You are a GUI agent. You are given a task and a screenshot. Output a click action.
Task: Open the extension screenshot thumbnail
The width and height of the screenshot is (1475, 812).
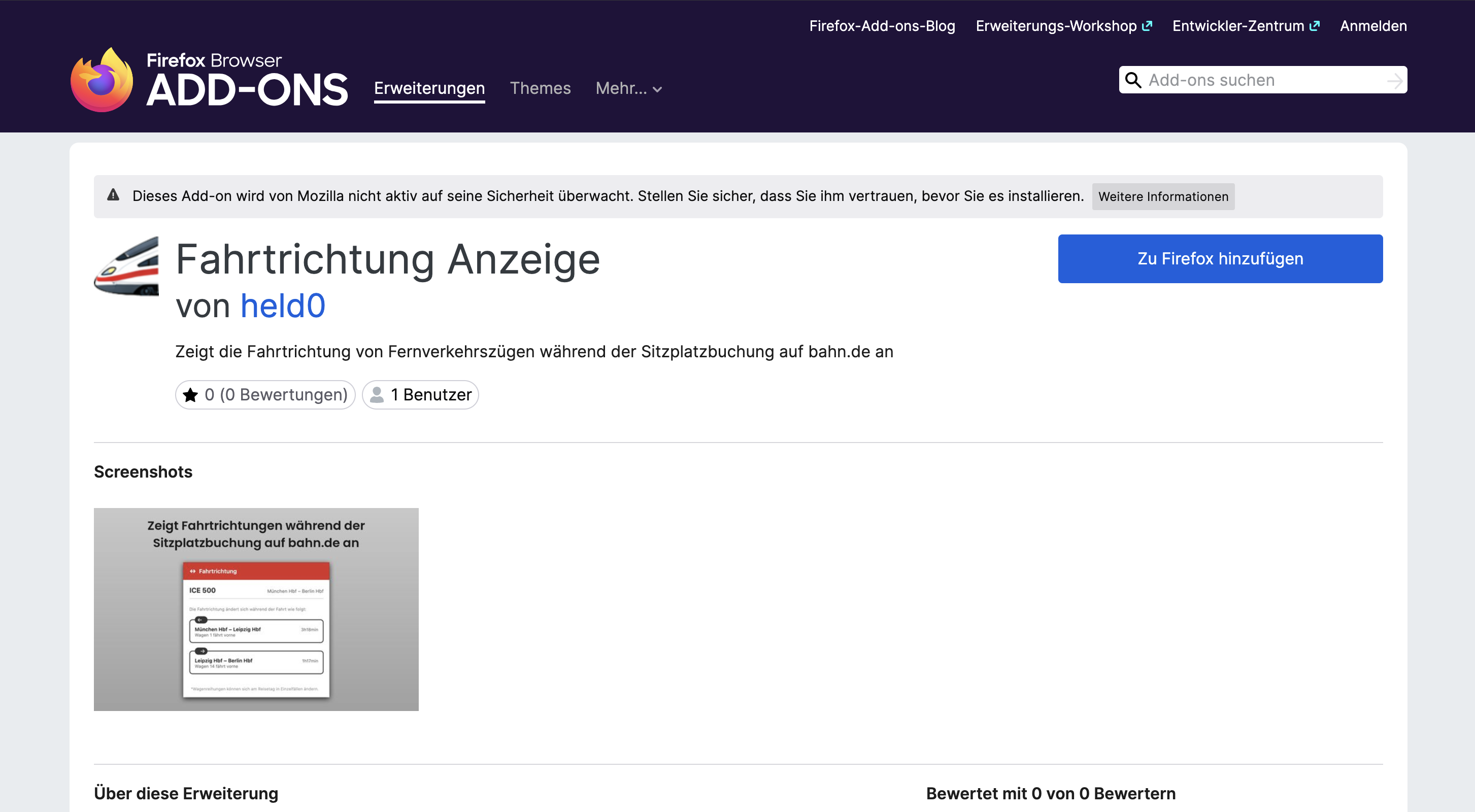coord(256,610)
